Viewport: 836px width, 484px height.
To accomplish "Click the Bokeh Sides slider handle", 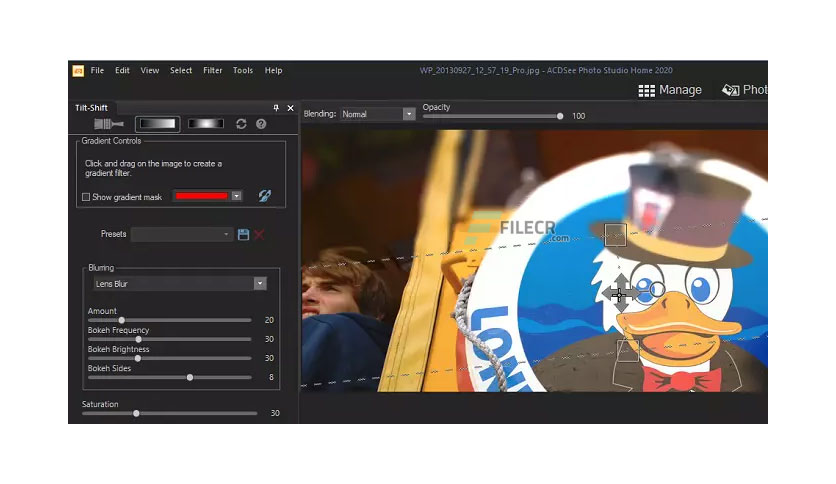I will tap(190, 377).
